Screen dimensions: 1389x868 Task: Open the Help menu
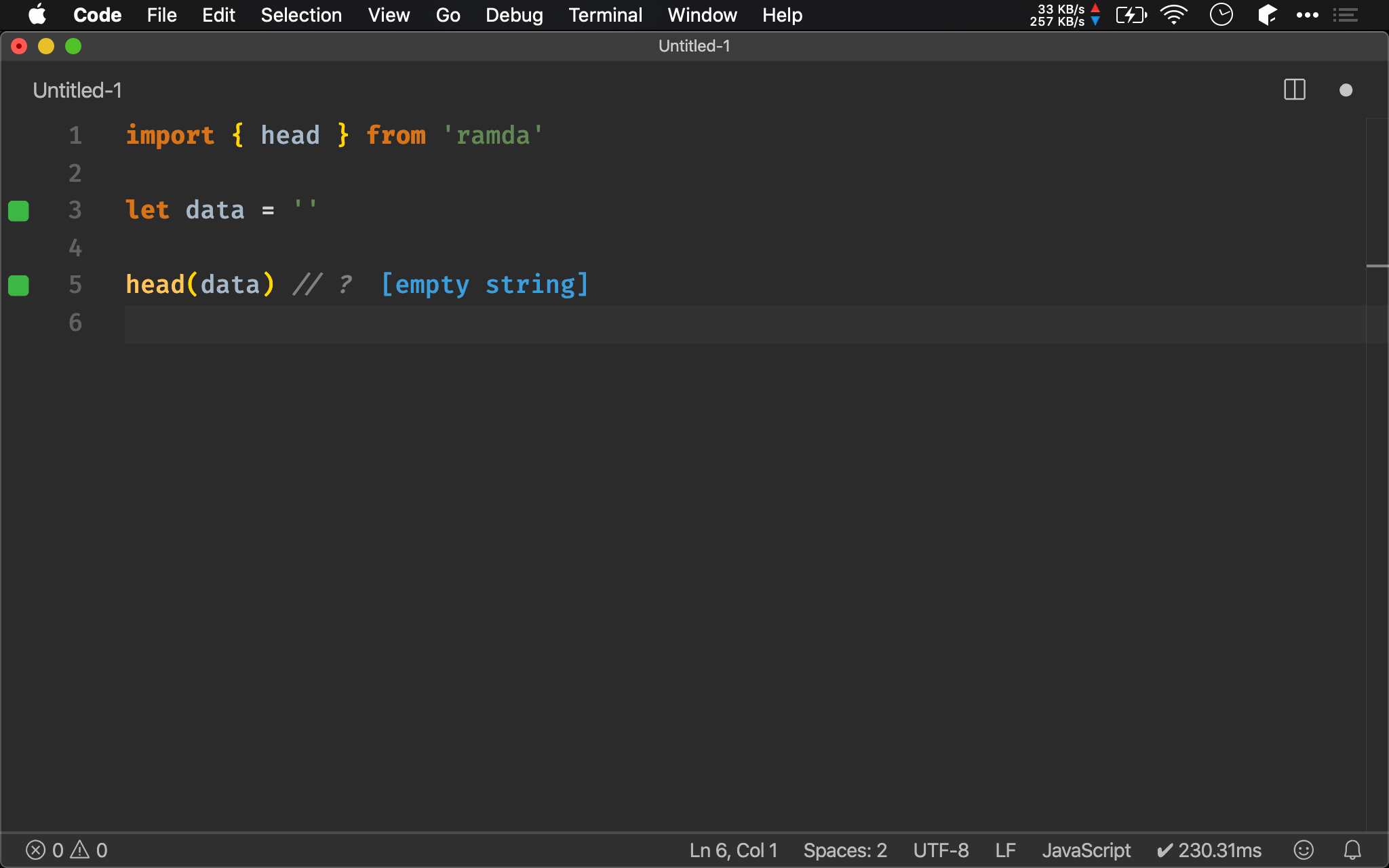(x=782, y=15)
